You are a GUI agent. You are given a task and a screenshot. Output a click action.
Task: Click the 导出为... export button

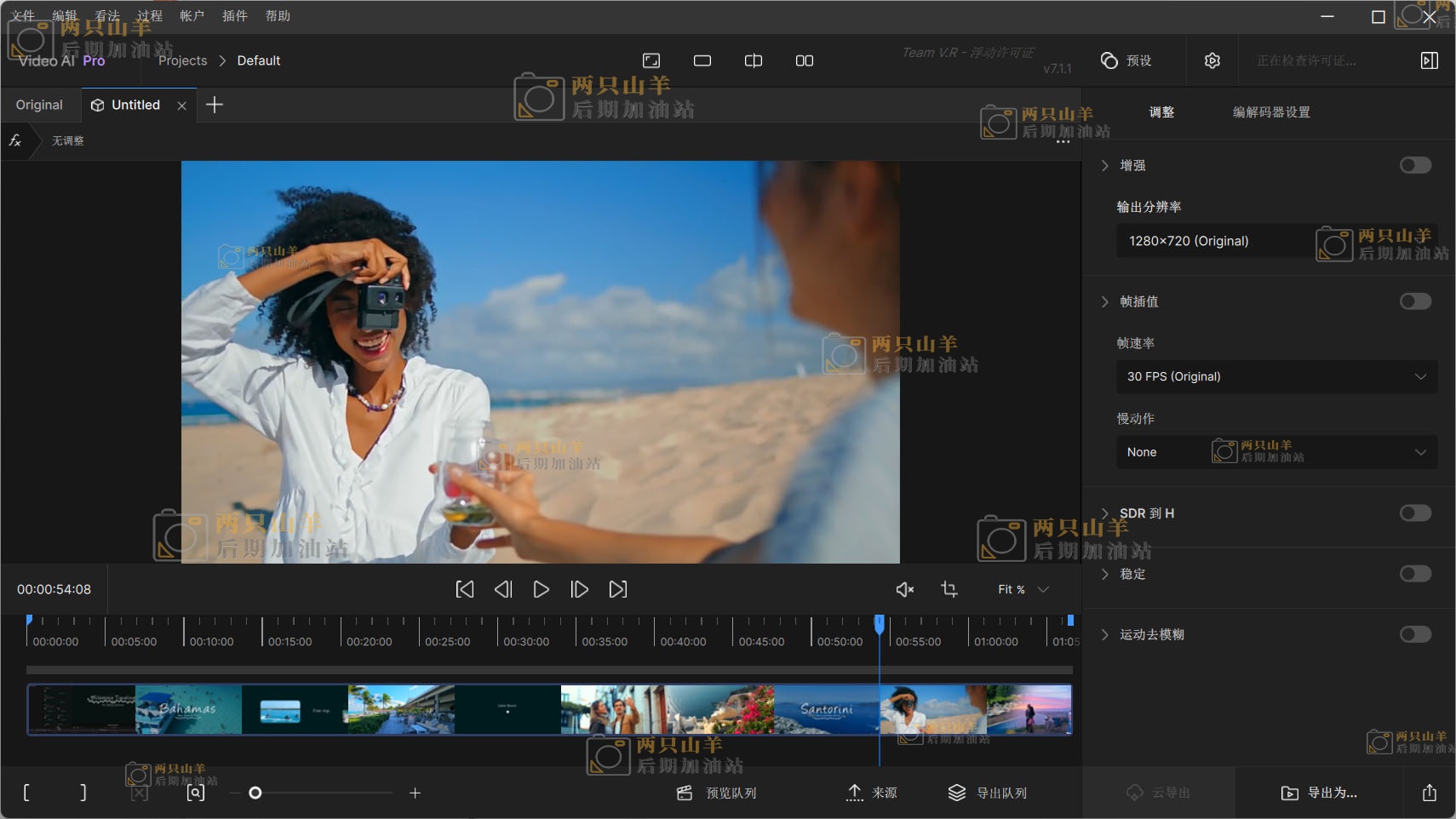point(1320,793)
